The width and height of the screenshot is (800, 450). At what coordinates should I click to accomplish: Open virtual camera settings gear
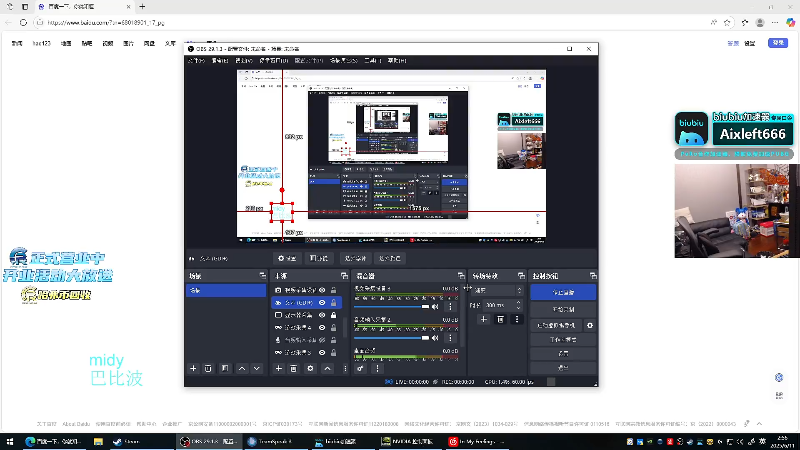tap(590, 326)
